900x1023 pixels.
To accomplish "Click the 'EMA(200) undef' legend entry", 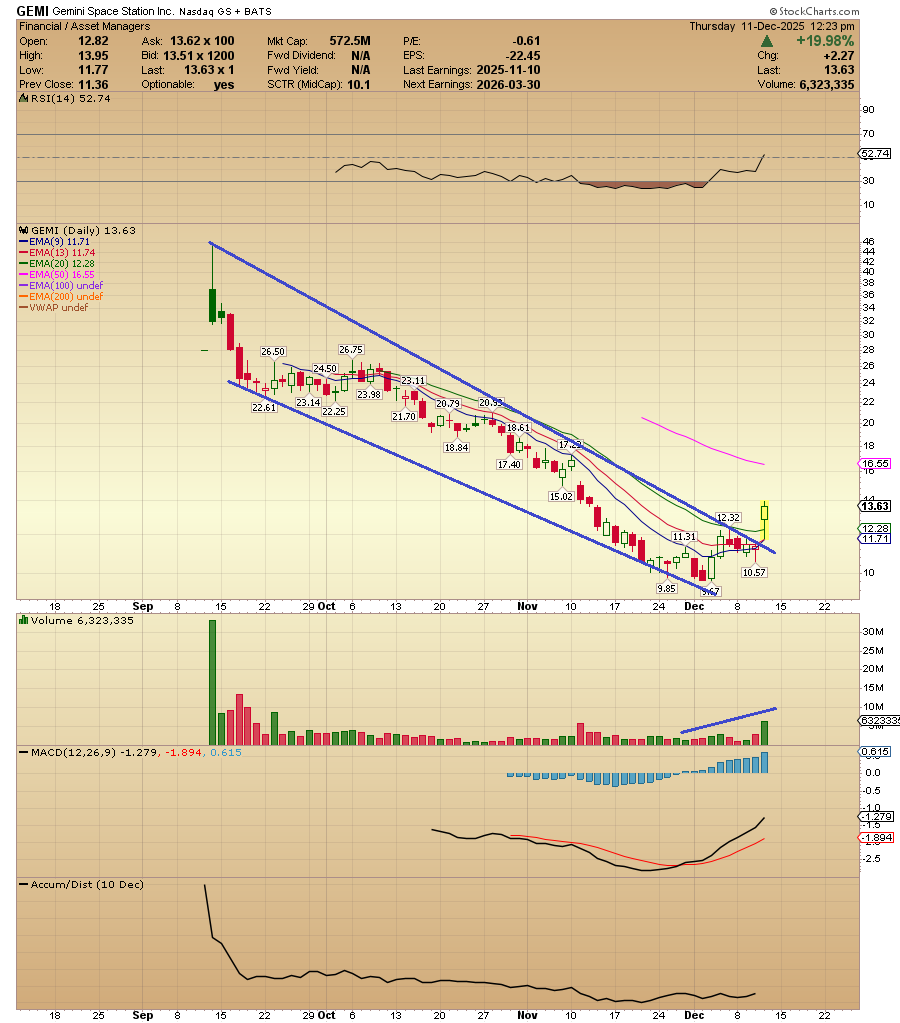I will (x=61, y=296).
